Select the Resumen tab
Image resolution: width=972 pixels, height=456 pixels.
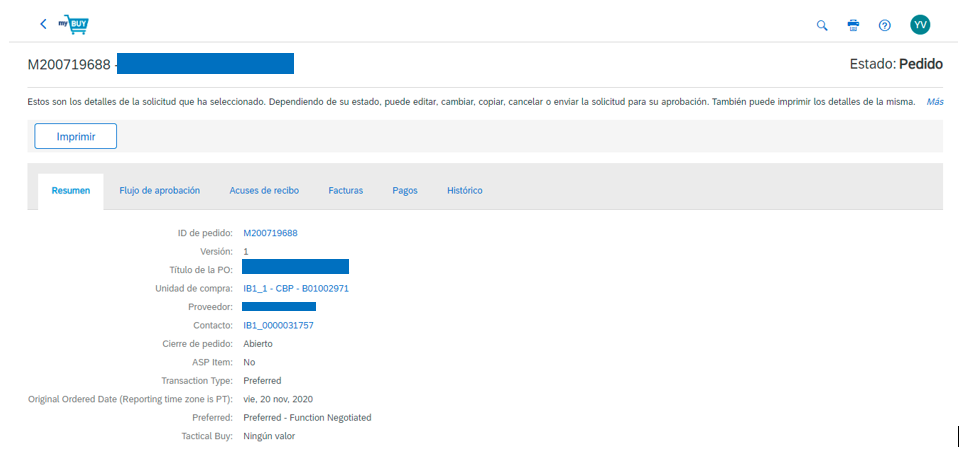coord(71,191)
